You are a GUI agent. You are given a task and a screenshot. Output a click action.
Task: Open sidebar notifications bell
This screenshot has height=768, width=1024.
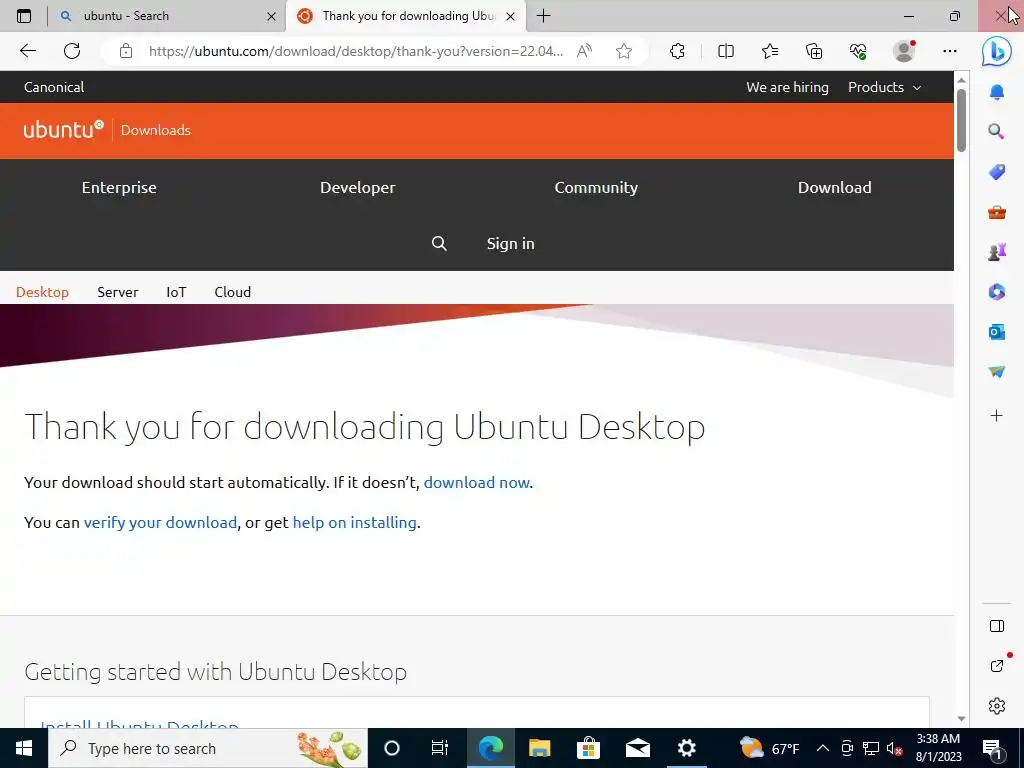click(x=997, y=92)
